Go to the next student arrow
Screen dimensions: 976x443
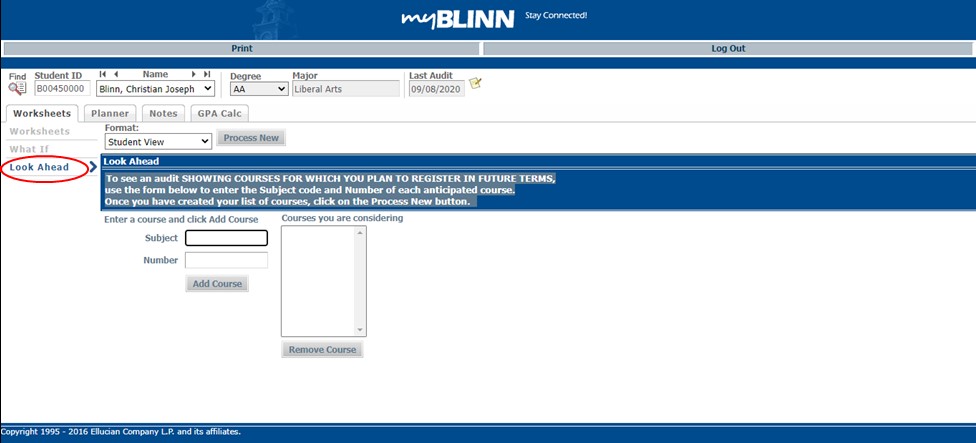pos(194,74)
